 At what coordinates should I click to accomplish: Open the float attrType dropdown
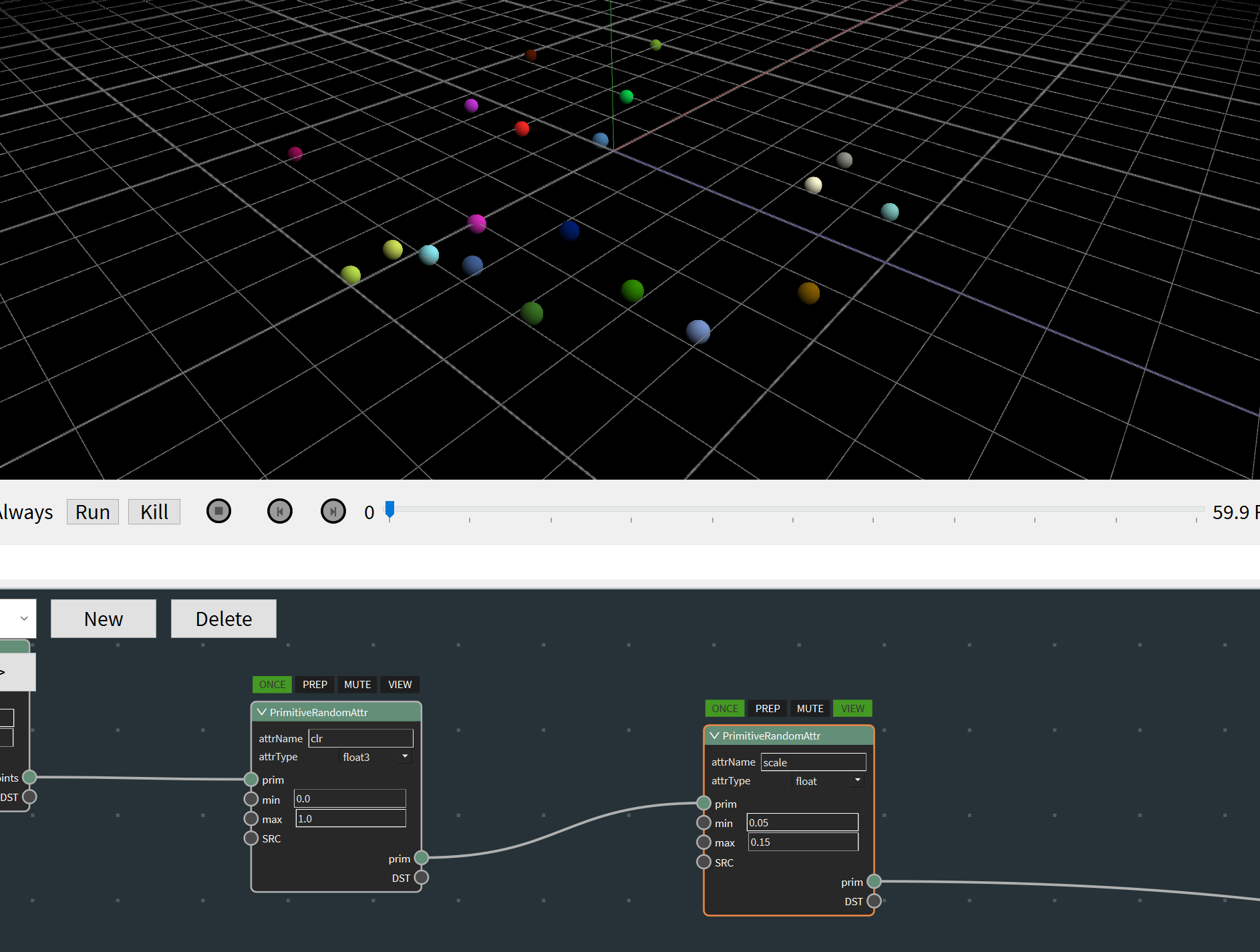coord(828,781)
